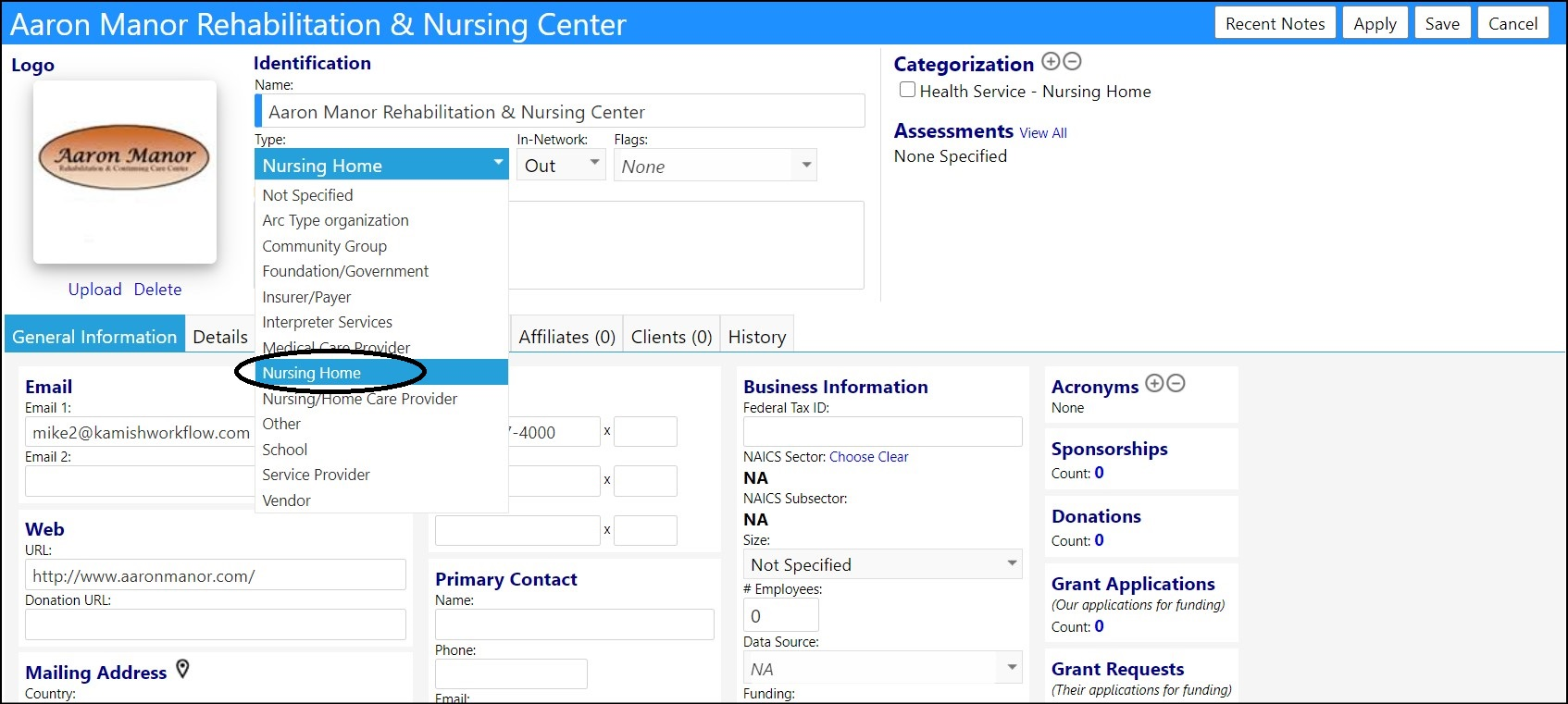Expand the Size dropdown showing Not Specified
The height and width of the screenshot is (704, 1568).
(x=883, y=564)
